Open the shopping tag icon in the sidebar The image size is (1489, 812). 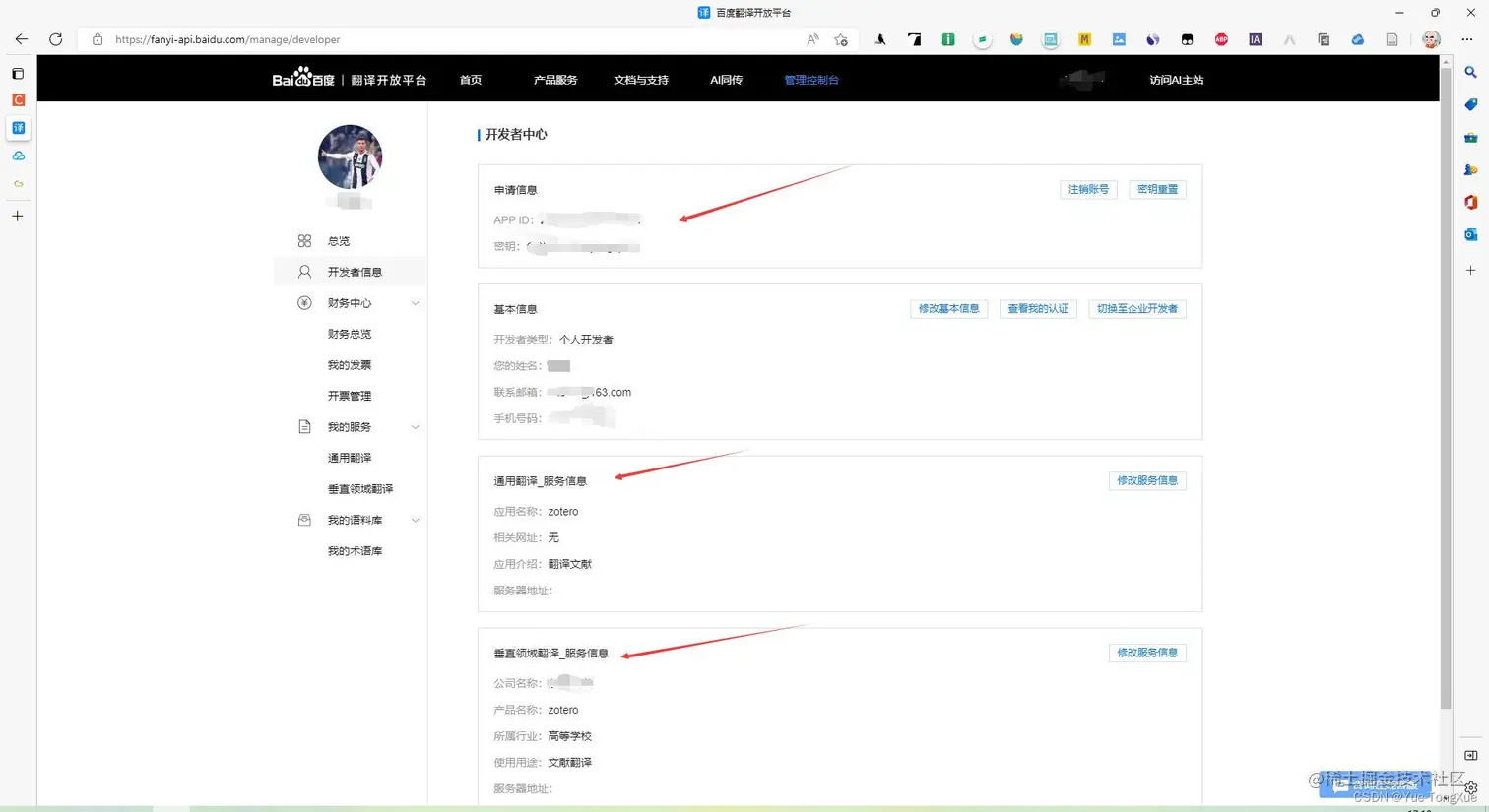click(1470, 103)
